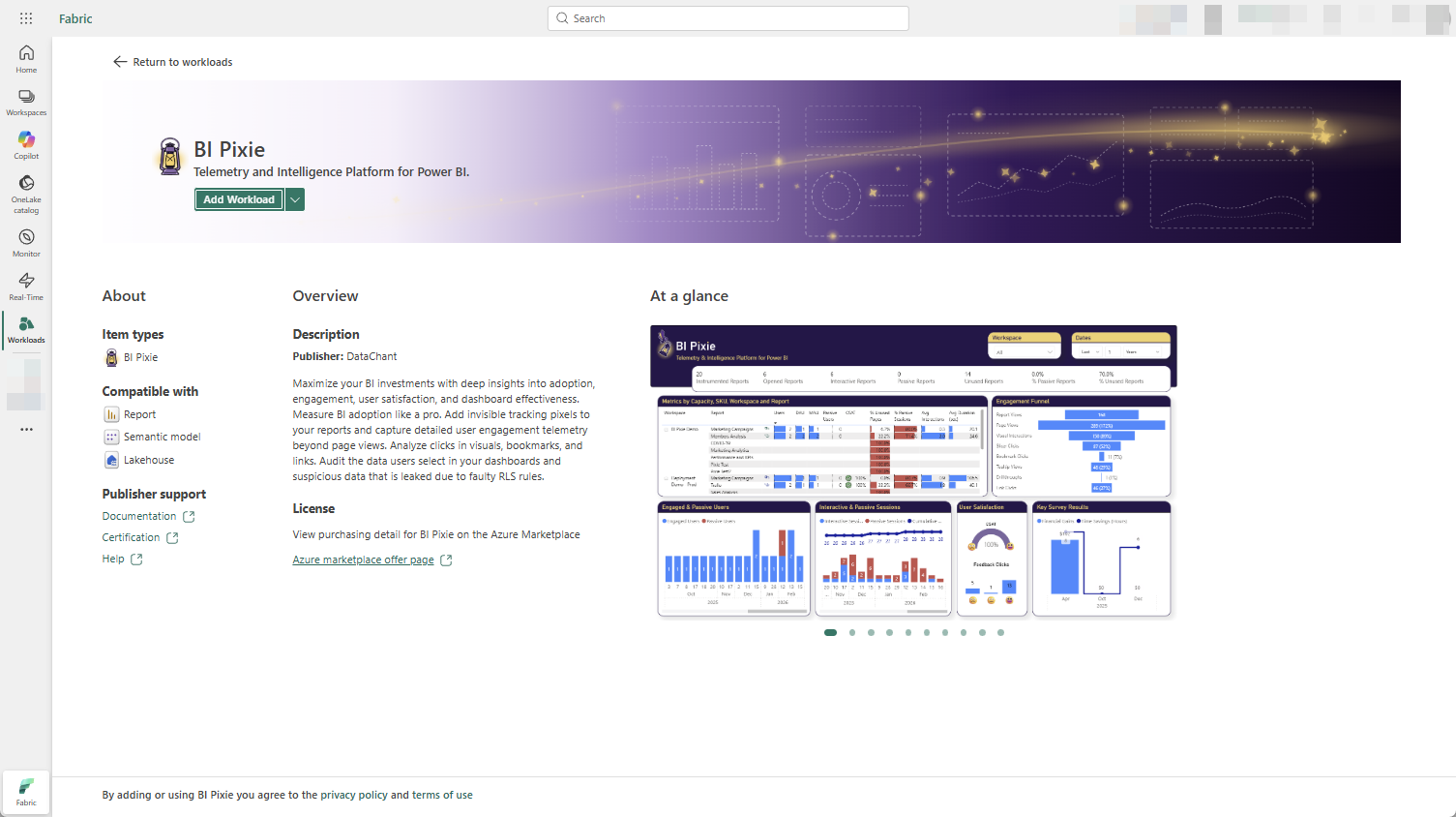Click external link icon after Azure marketplace offer page
Viewport: 1456px width, 817px height.
pos(446,560)
